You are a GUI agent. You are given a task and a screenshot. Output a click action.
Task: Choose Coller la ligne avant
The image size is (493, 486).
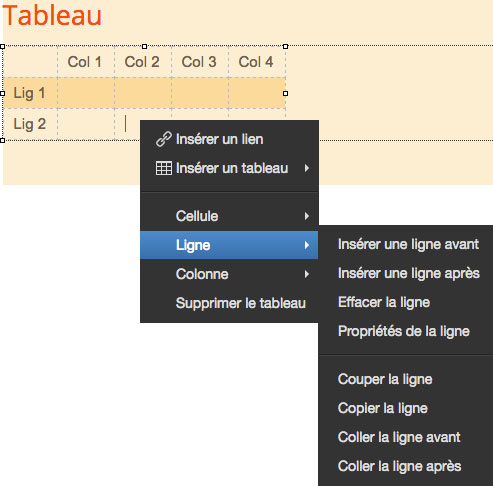click(x=399, y=437)
